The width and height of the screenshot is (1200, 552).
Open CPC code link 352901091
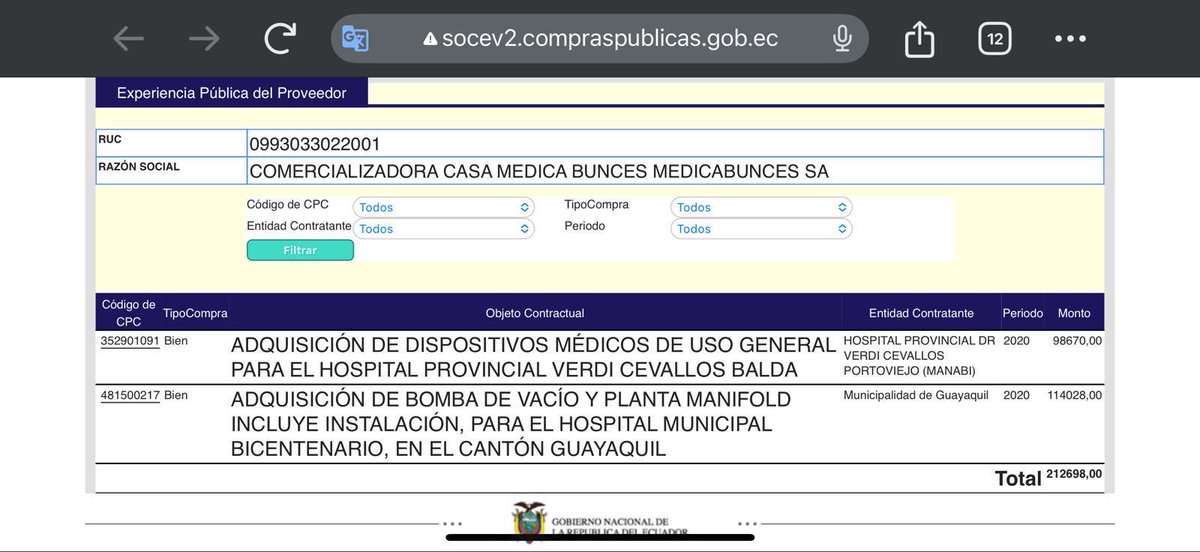pos(130,341)
